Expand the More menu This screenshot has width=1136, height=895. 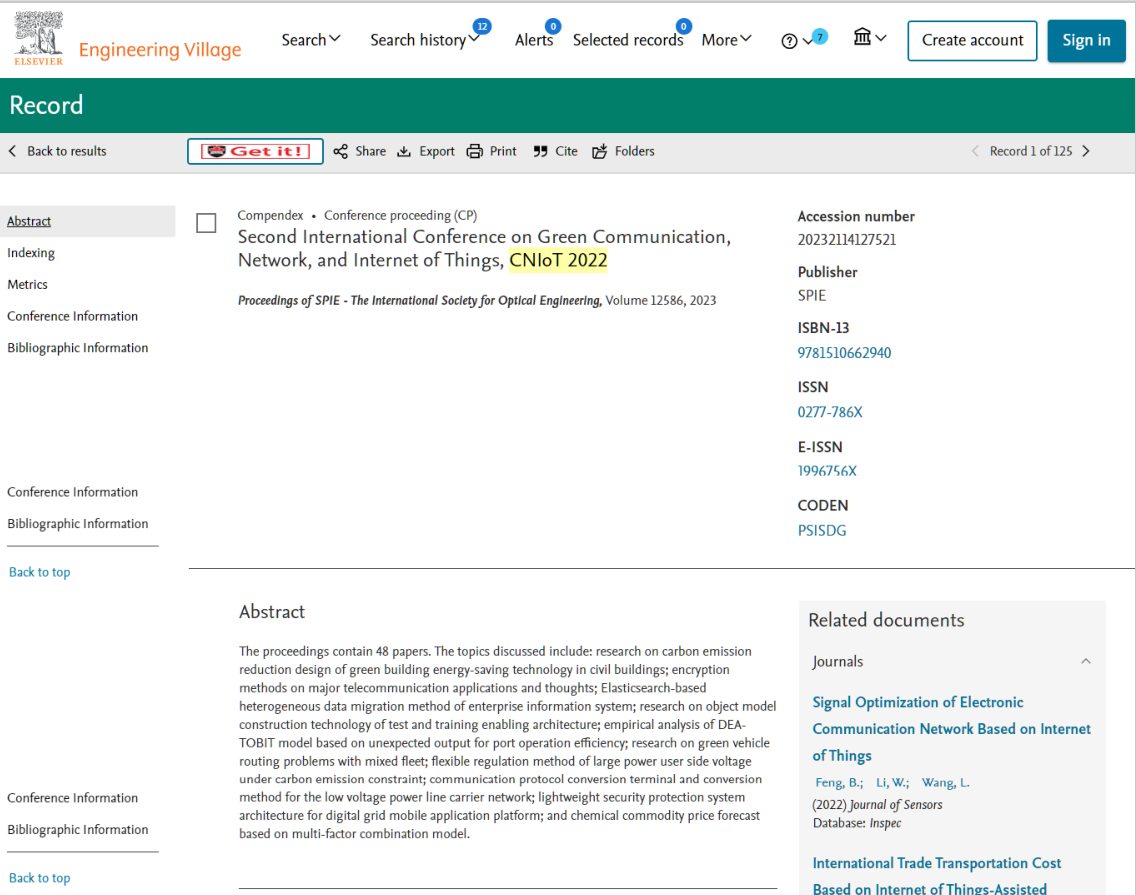tap(726, 40)
